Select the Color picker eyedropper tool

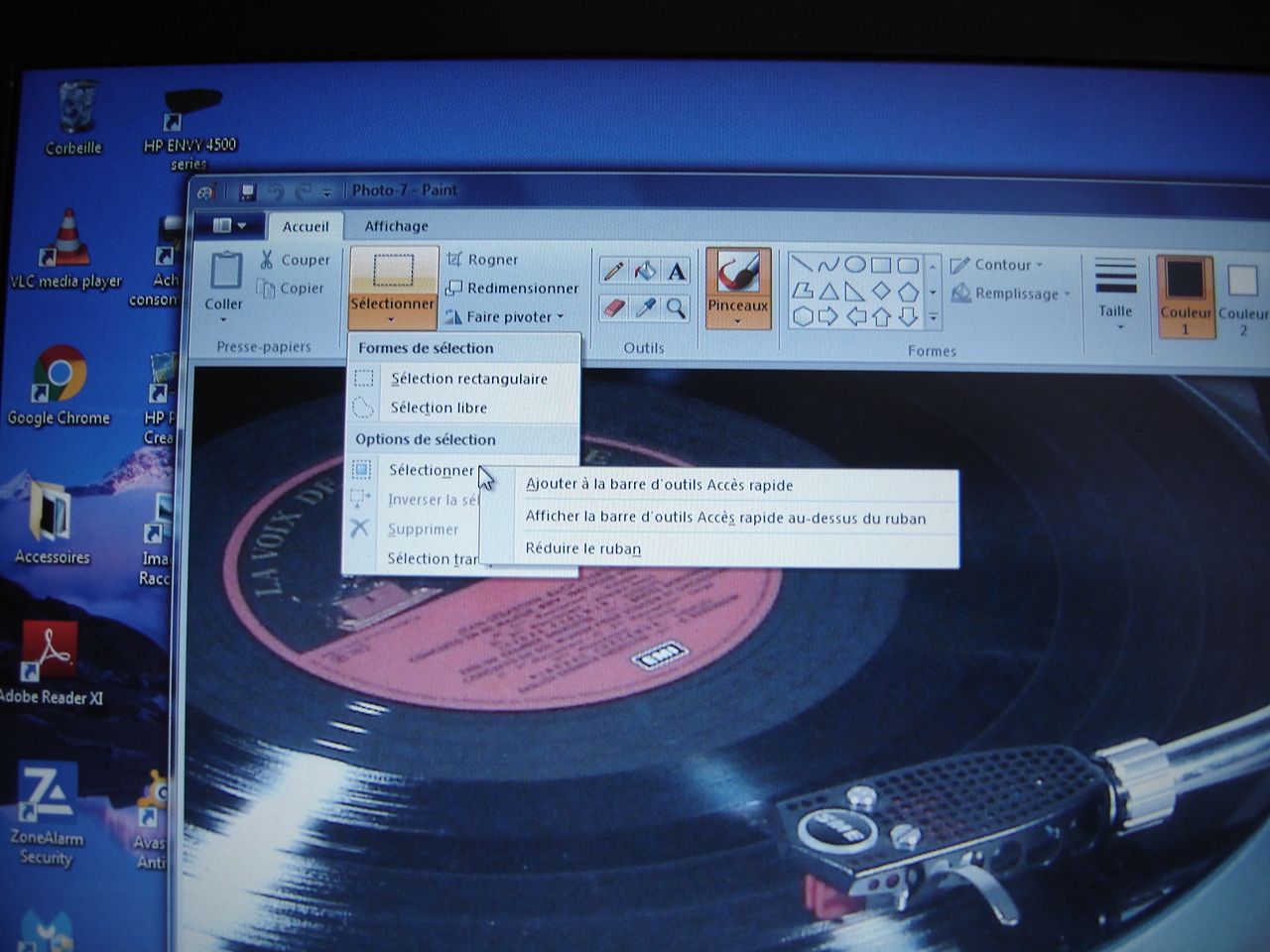tap(645, 308)
